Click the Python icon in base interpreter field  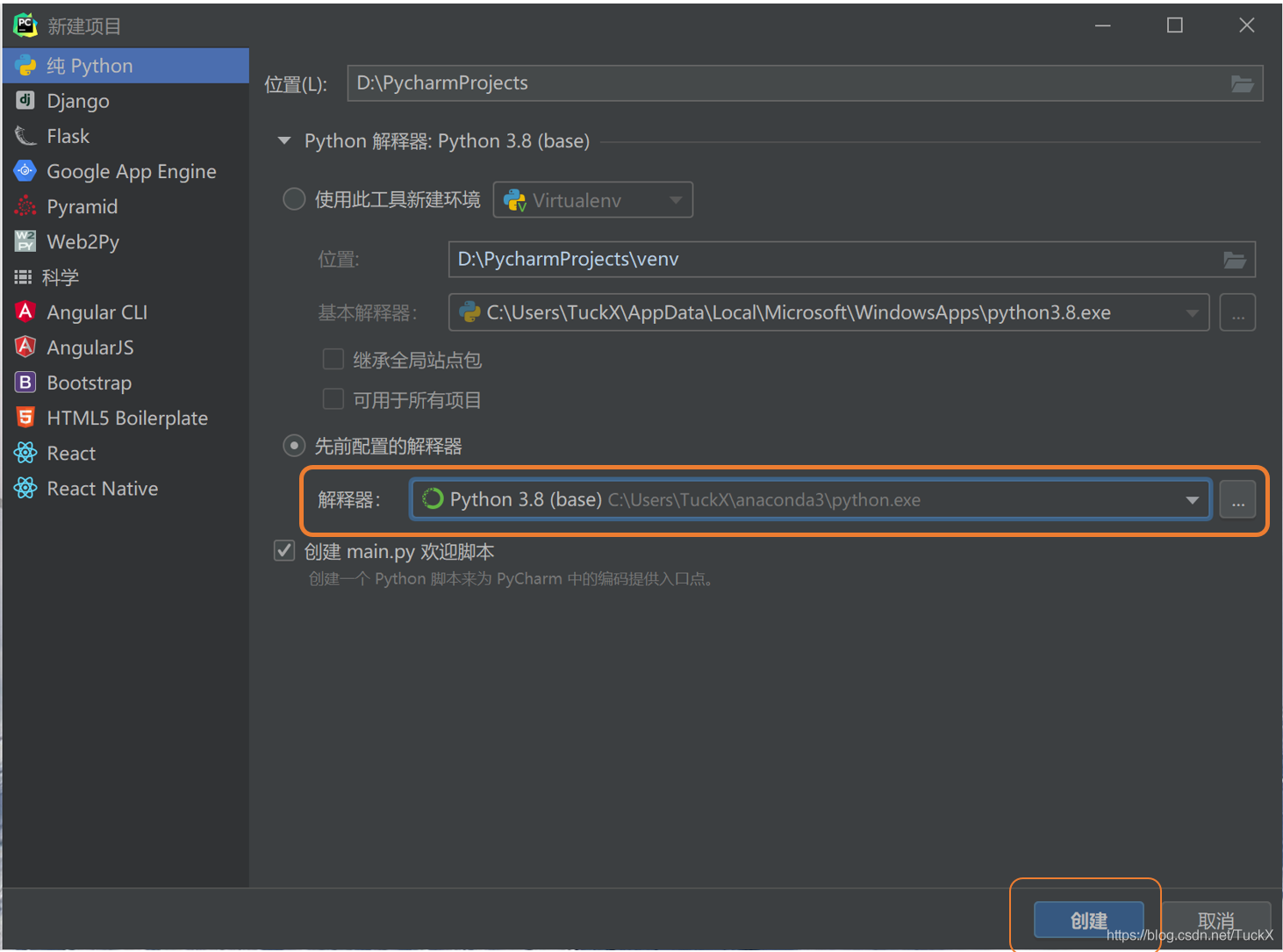[469, 312]
